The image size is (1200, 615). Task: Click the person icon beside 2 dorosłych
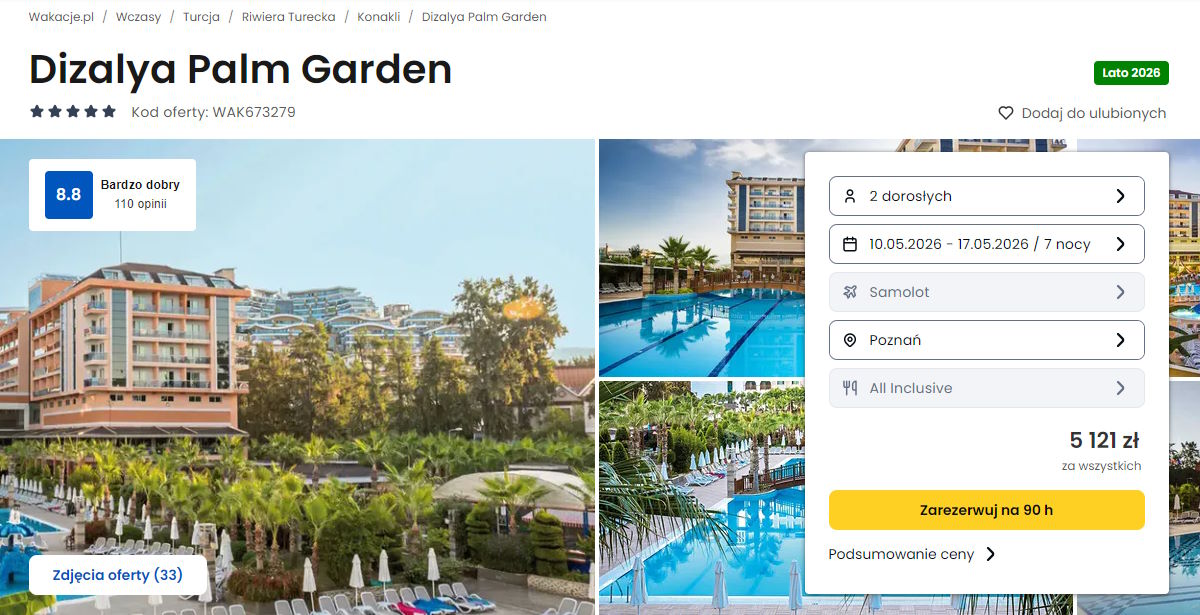click(850, 196)
